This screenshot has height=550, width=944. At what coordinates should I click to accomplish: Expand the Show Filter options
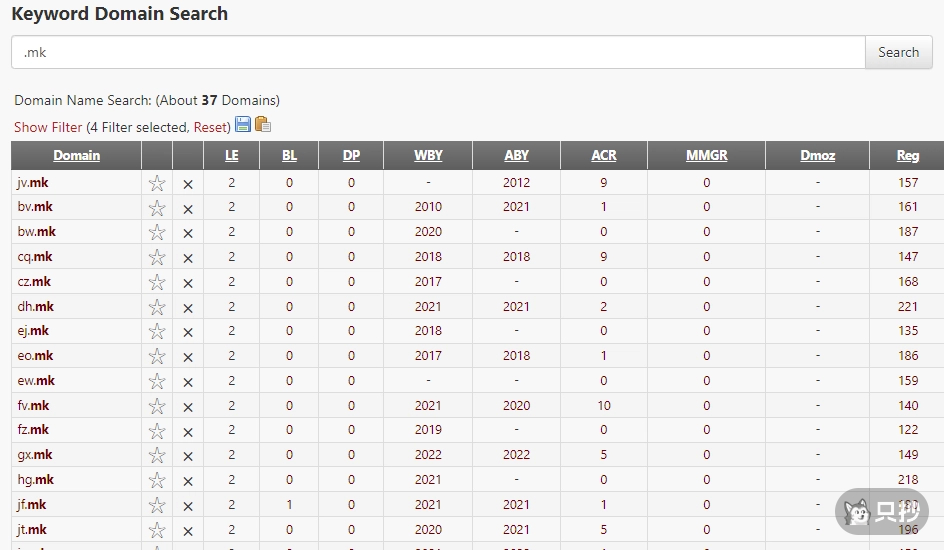click(48, 127)
